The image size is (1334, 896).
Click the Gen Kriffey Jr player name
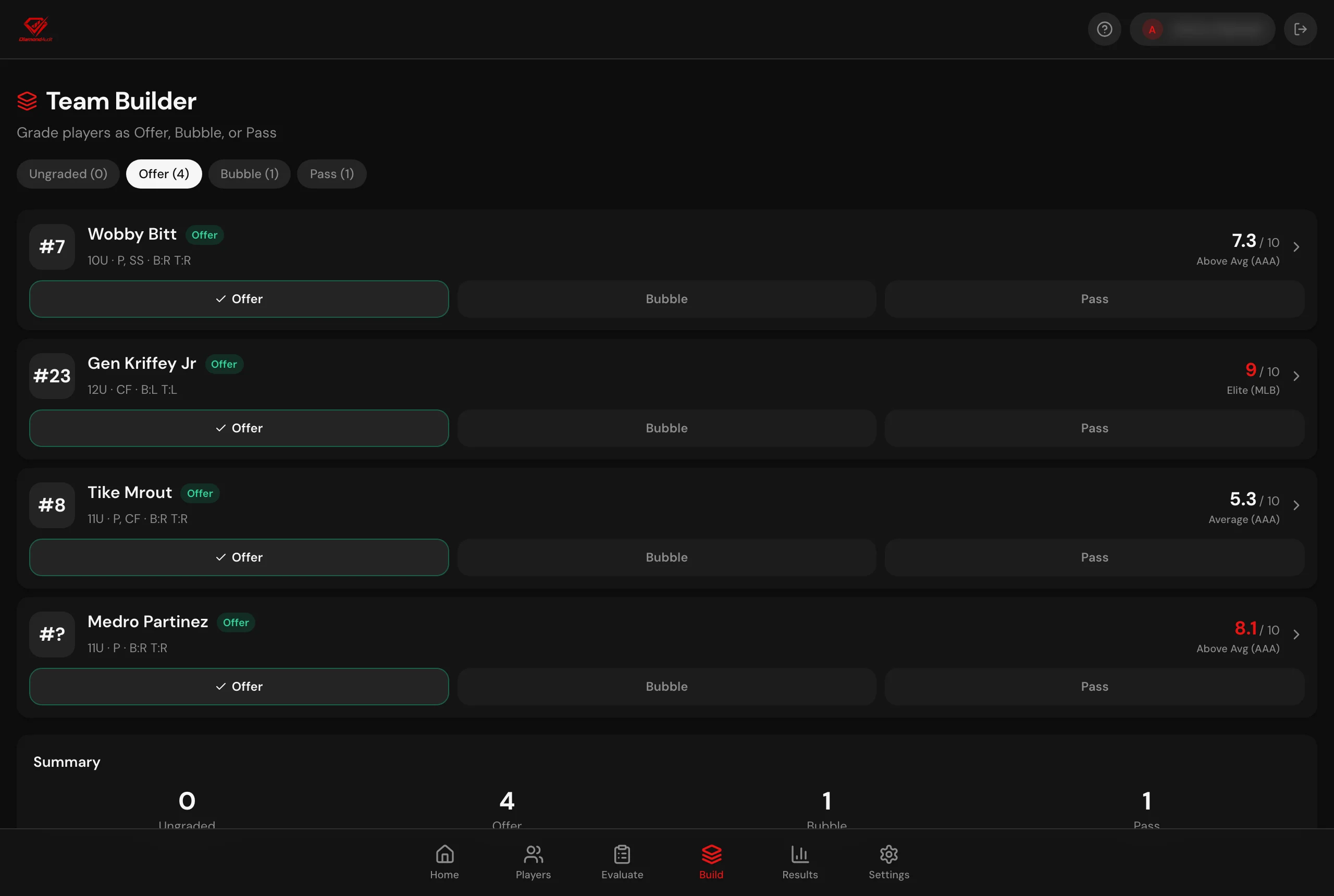tap(142, 364)
